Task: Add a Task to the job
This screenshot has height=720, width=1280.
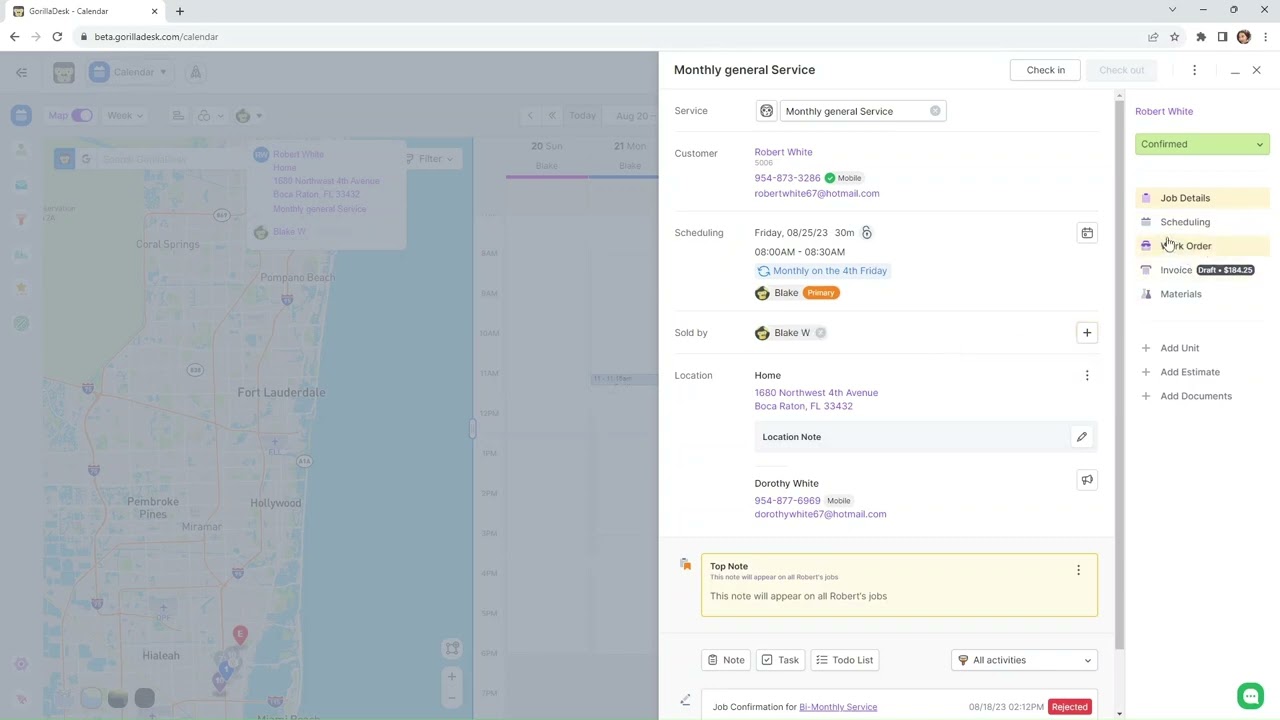Action: (780, 660)
